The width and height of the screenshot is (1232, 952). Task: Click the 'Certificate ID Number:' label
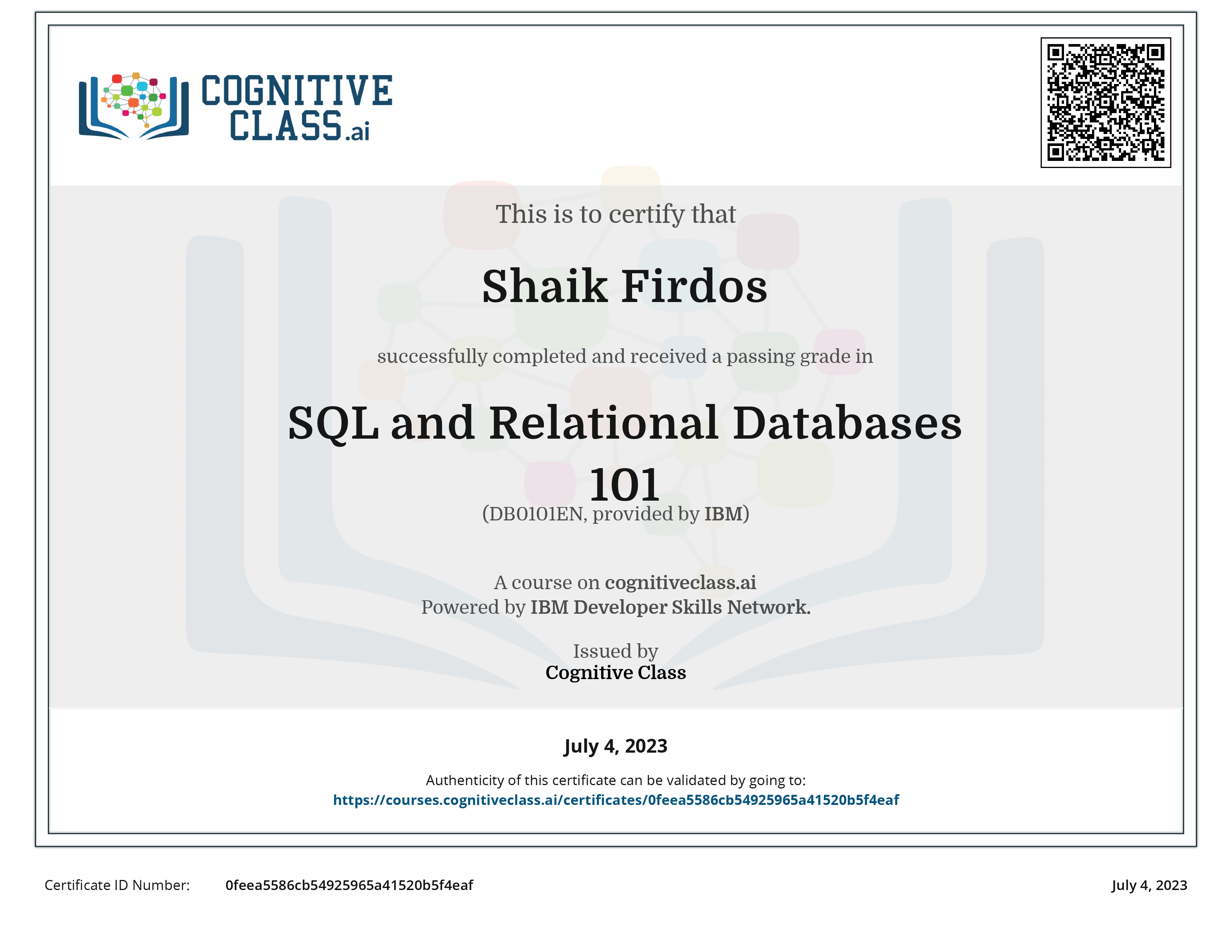click(x=117, y=885)
